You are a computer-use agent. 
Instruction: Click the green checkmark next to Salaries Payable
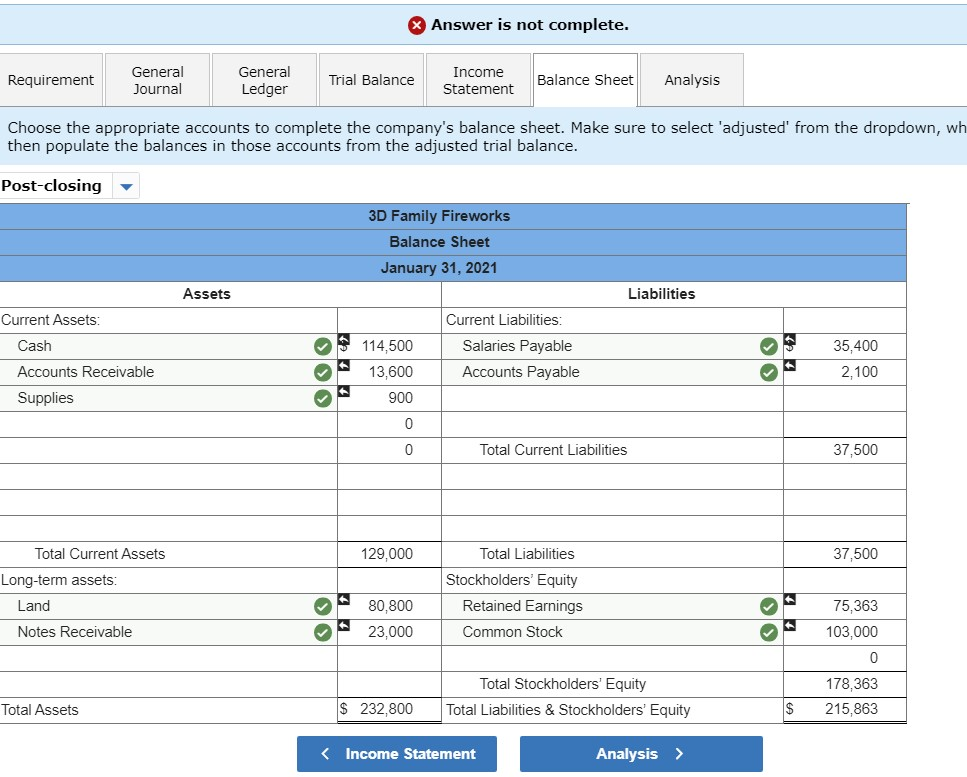point(768,347)
